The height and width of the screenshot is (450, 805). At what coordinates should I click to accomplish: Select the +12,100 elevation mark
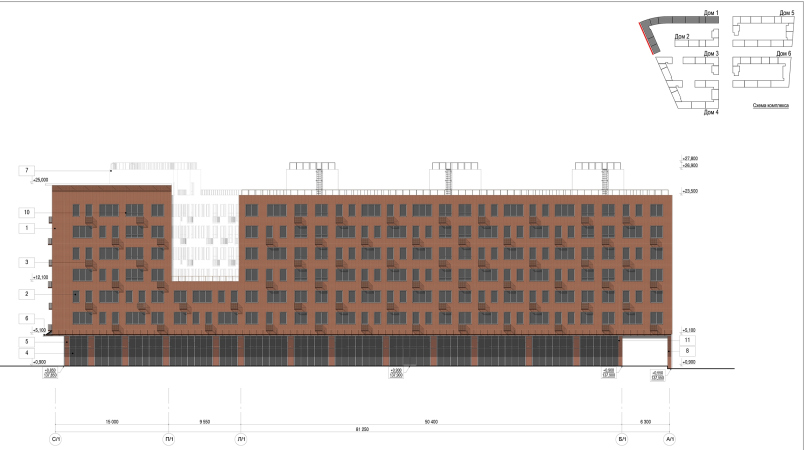click(41, 277)
